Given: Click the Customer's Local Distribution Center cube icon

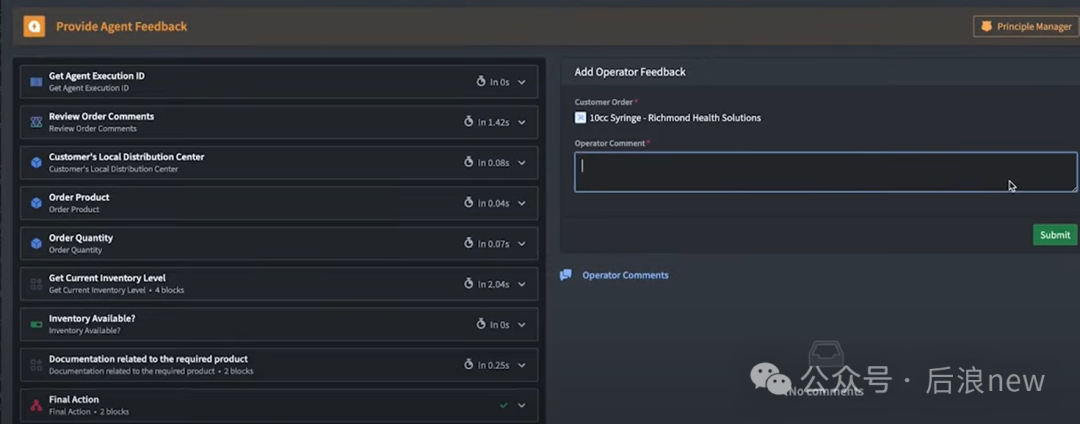Looking at the screenshot, I should click(36, 162).
